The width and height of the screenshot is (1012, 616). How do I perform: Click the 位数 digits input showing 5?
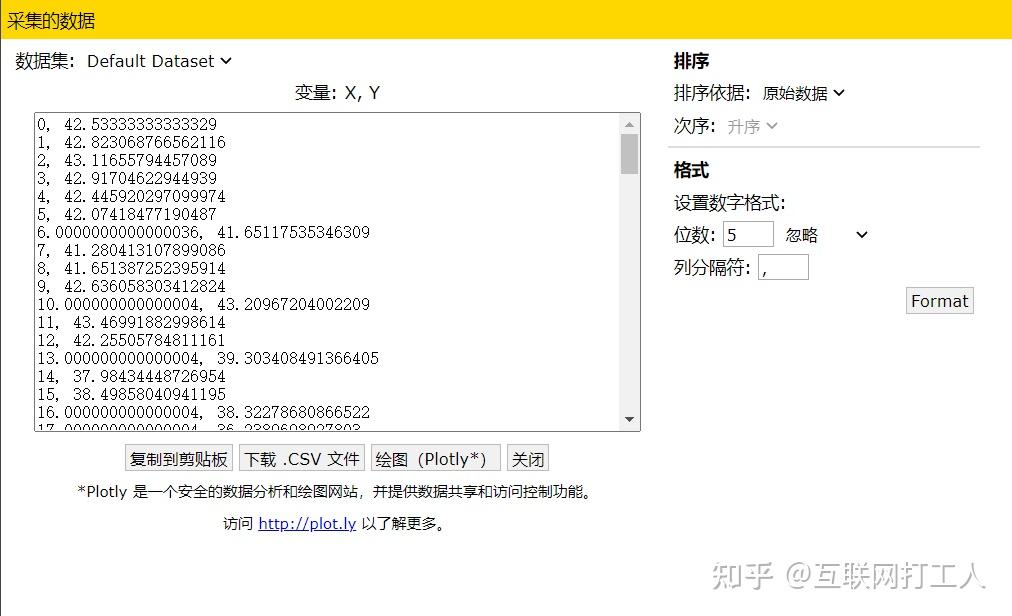(x=749, y=233)
